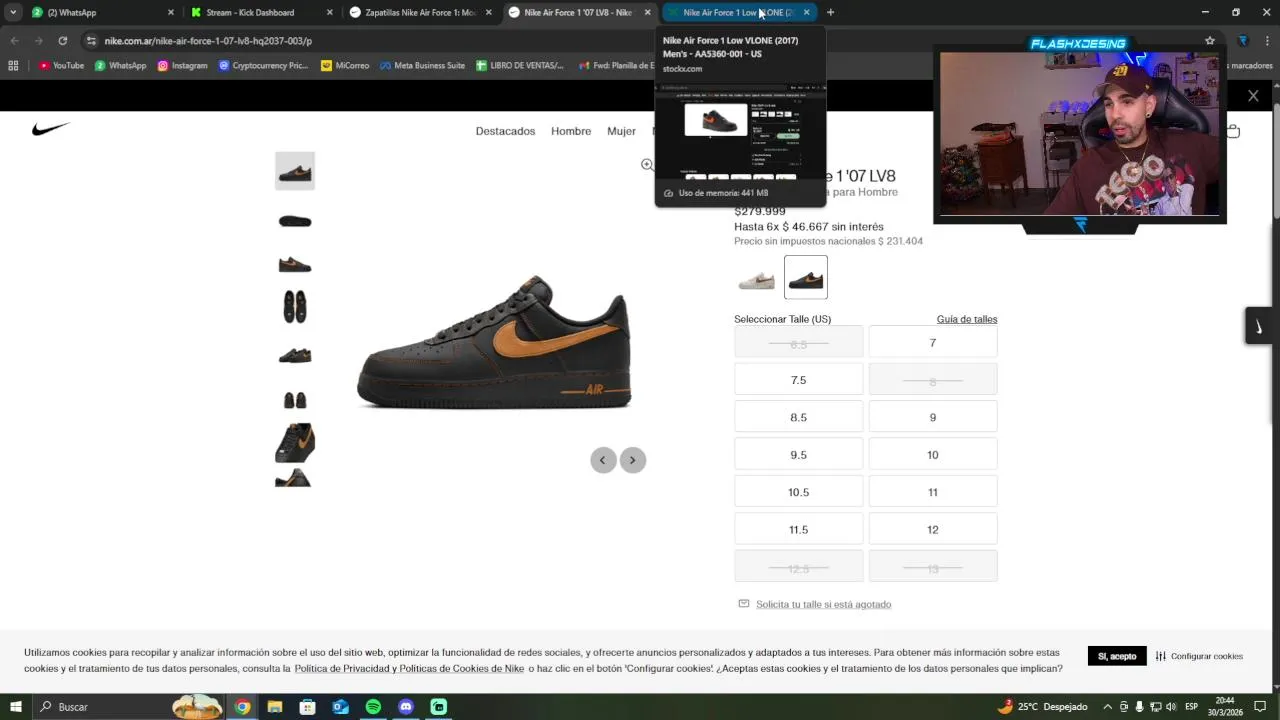The width and height of the screenshot is (1280, 720).
Task: Click the zoom magnifier on product image
Action: click(x=647, y=165)
